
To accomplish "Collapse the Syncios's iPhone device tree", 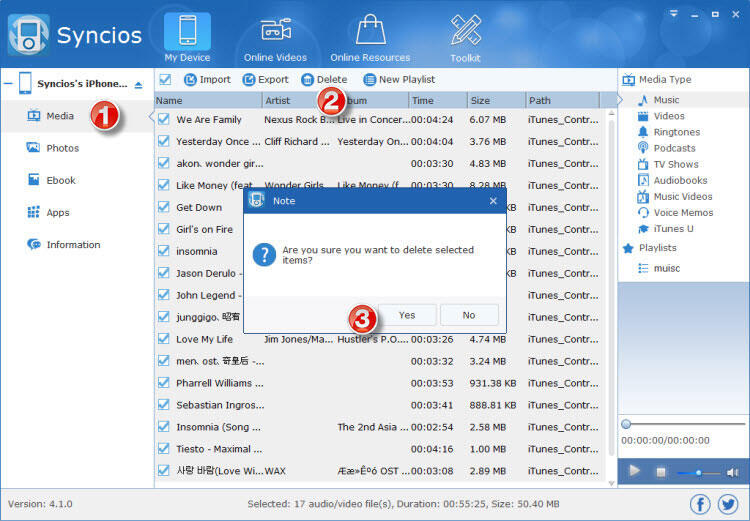I will pos(8,84).
